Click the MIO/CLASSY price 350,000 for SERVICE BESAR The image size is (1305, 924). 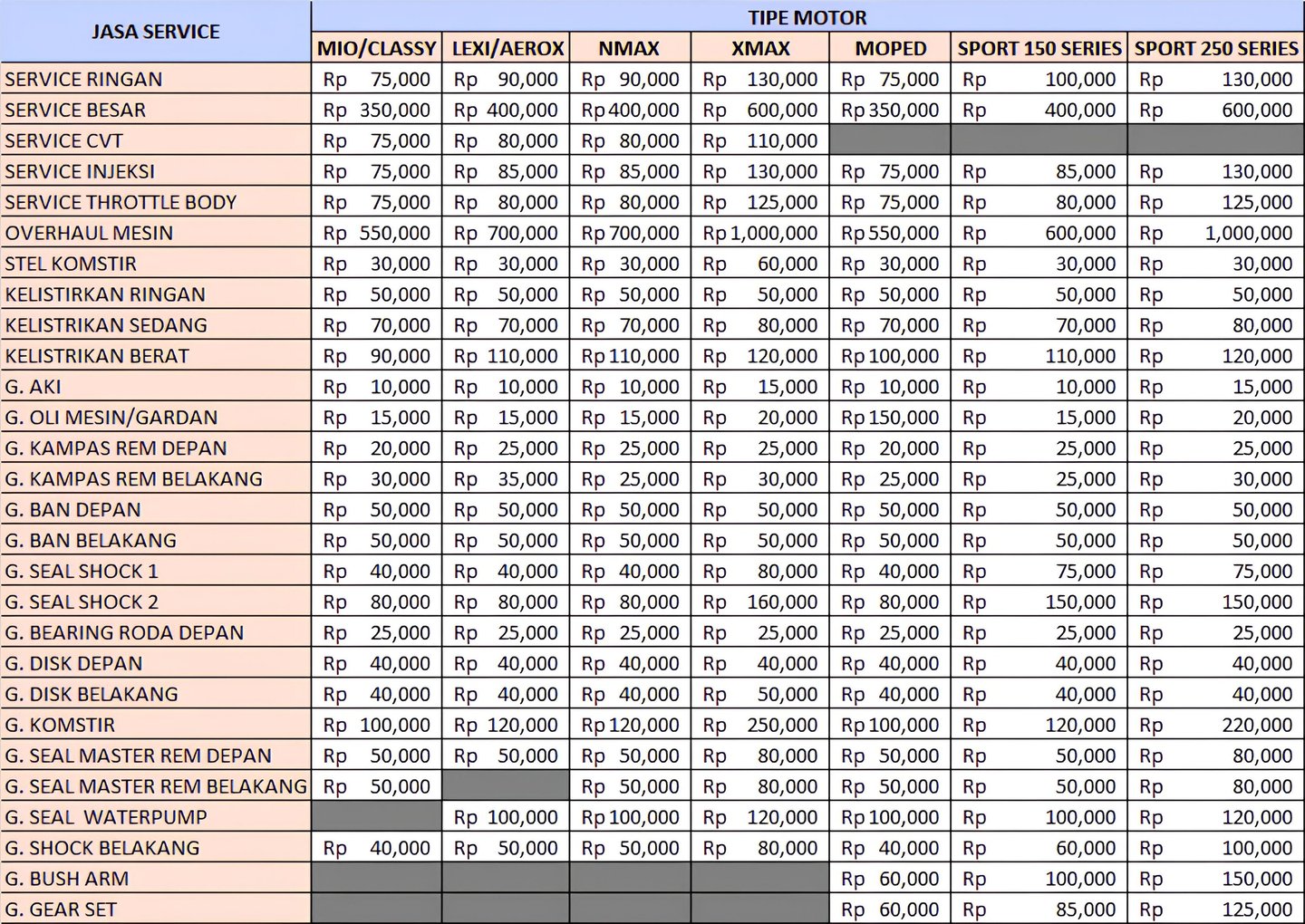(x=377, y=111)
